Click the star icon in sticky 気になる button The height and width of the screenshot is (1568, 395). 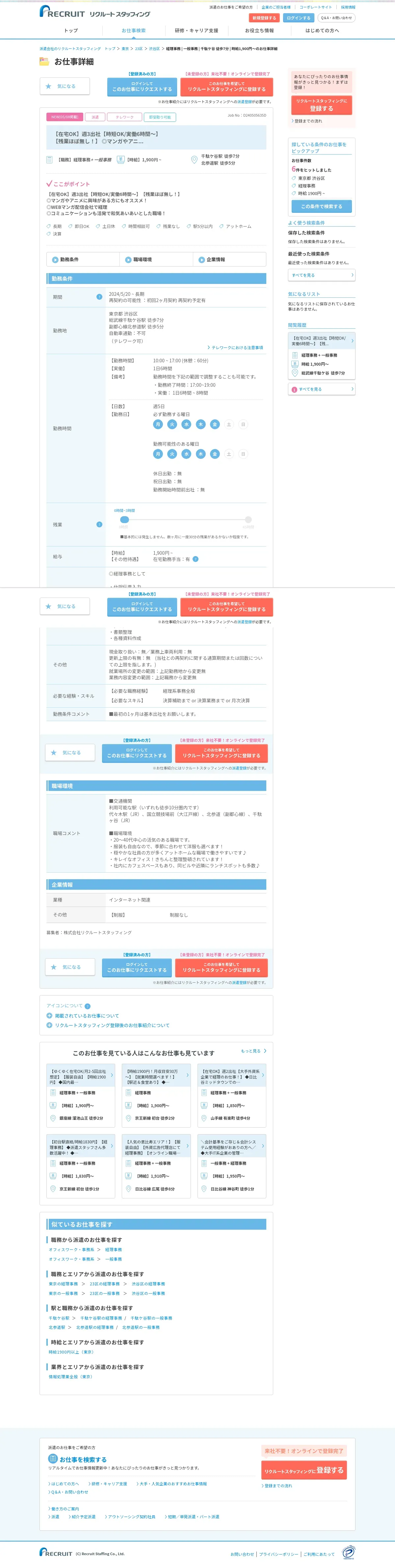[49, 606]
